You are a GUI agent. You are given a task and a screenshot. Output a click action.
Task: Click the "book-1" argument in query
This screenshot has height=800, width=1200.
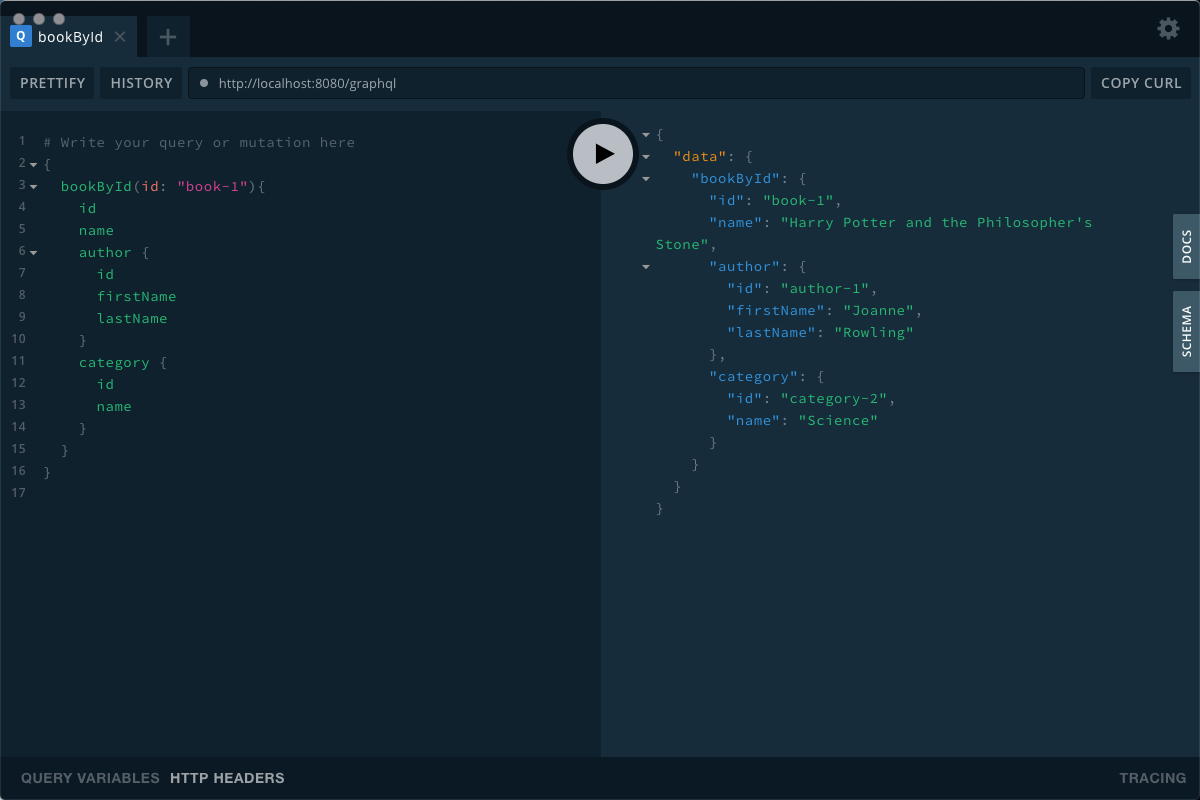(x=211, y=186)
